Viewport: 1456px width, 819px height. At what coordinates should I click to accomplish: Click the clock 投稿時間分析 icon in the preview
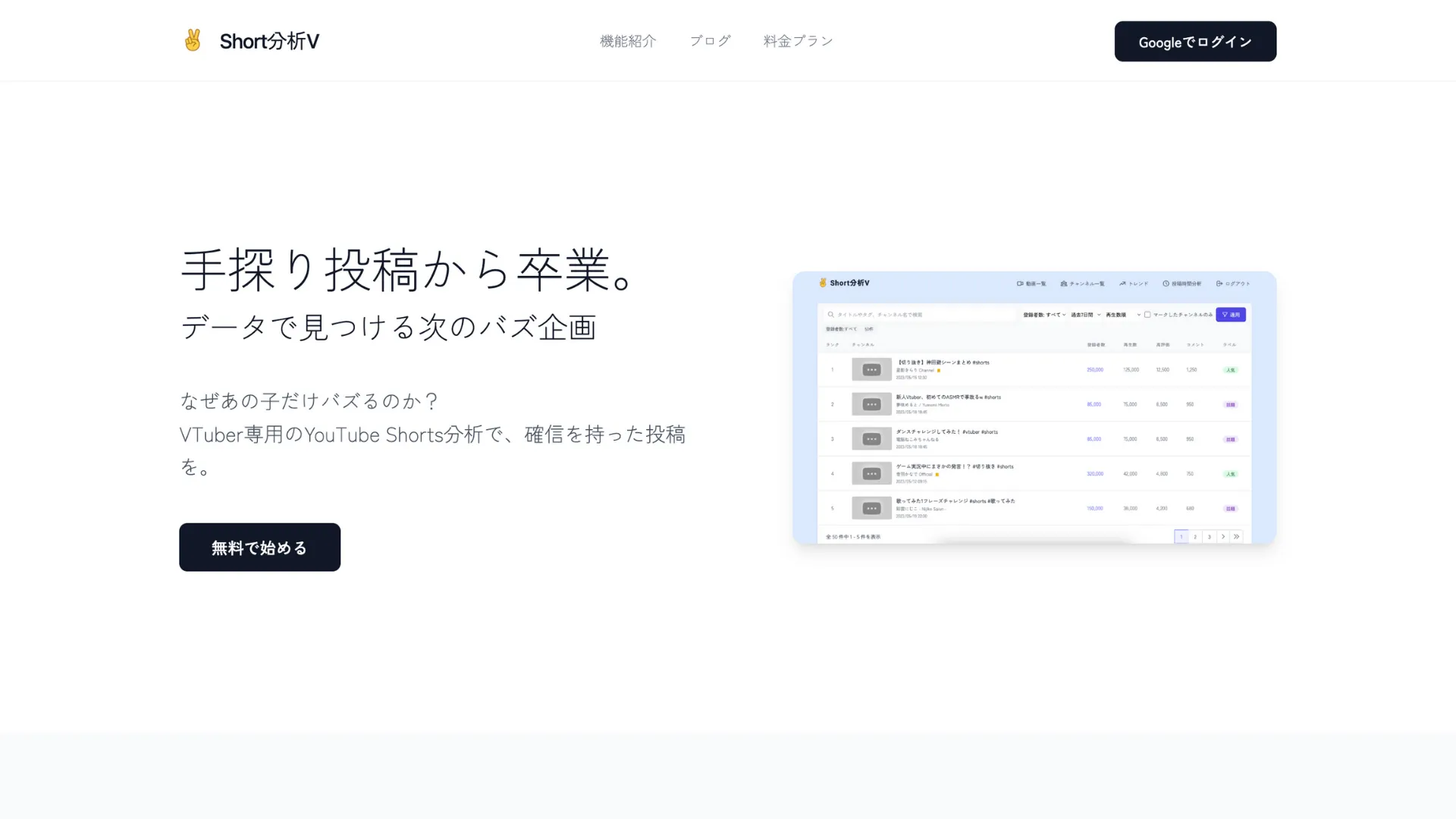coord(1166,284)
